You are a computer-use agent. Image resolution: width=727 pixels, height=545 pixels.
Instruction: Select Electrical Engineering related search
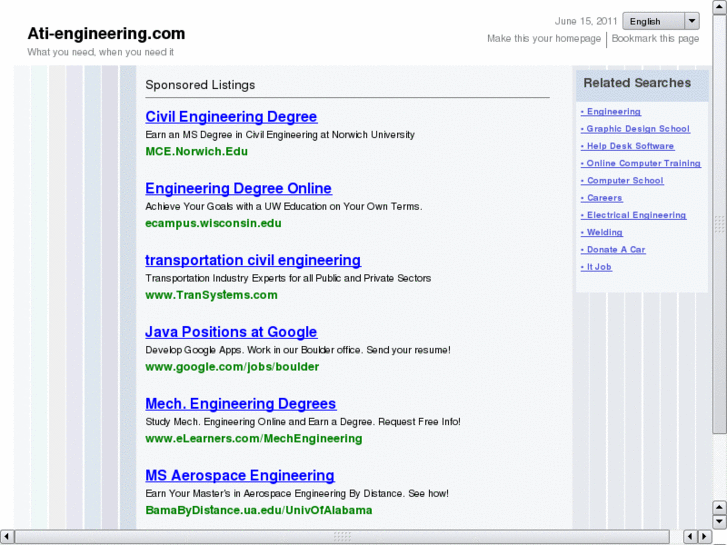[633, 215]
